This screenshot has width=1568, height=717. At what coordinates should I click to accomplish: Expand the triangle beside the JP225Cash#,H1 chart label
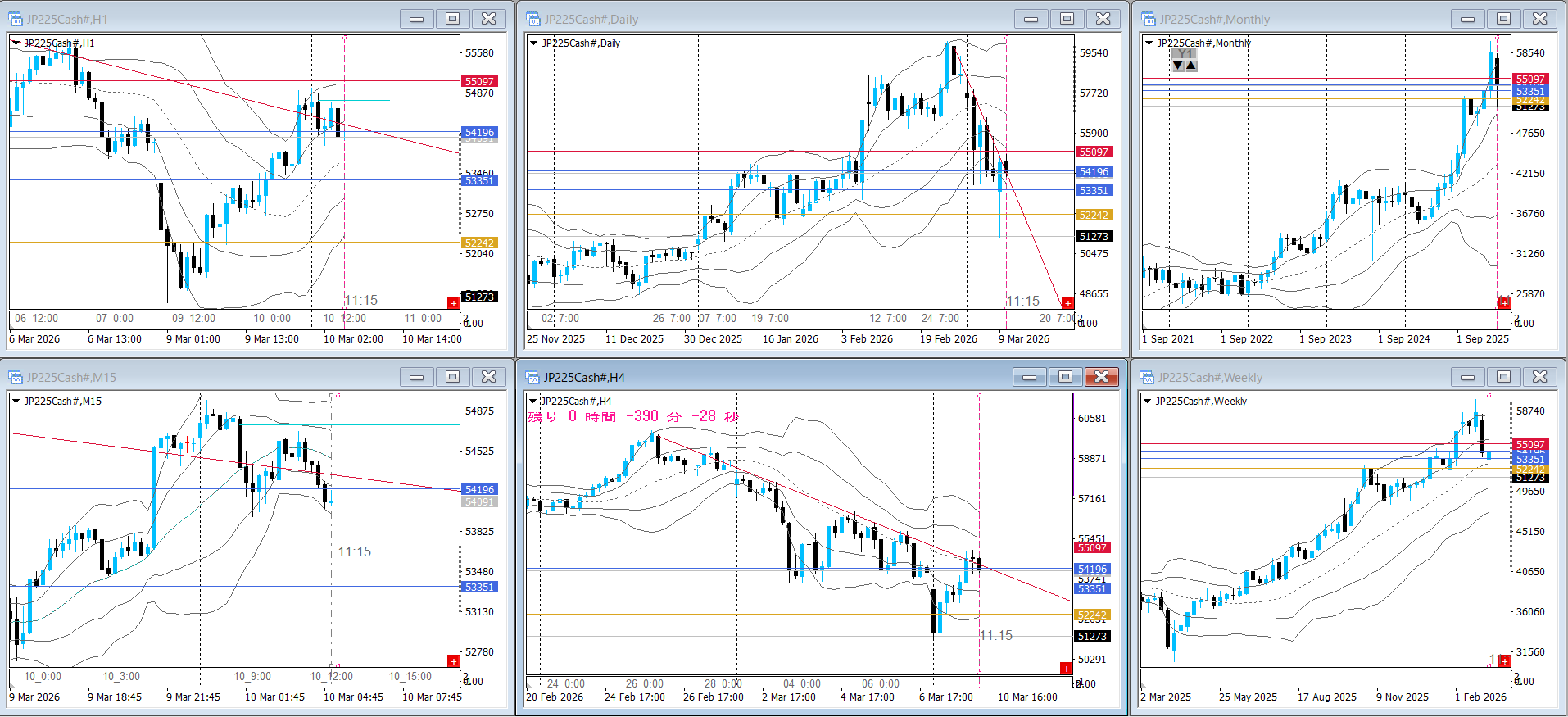click(x=16, y=43)
